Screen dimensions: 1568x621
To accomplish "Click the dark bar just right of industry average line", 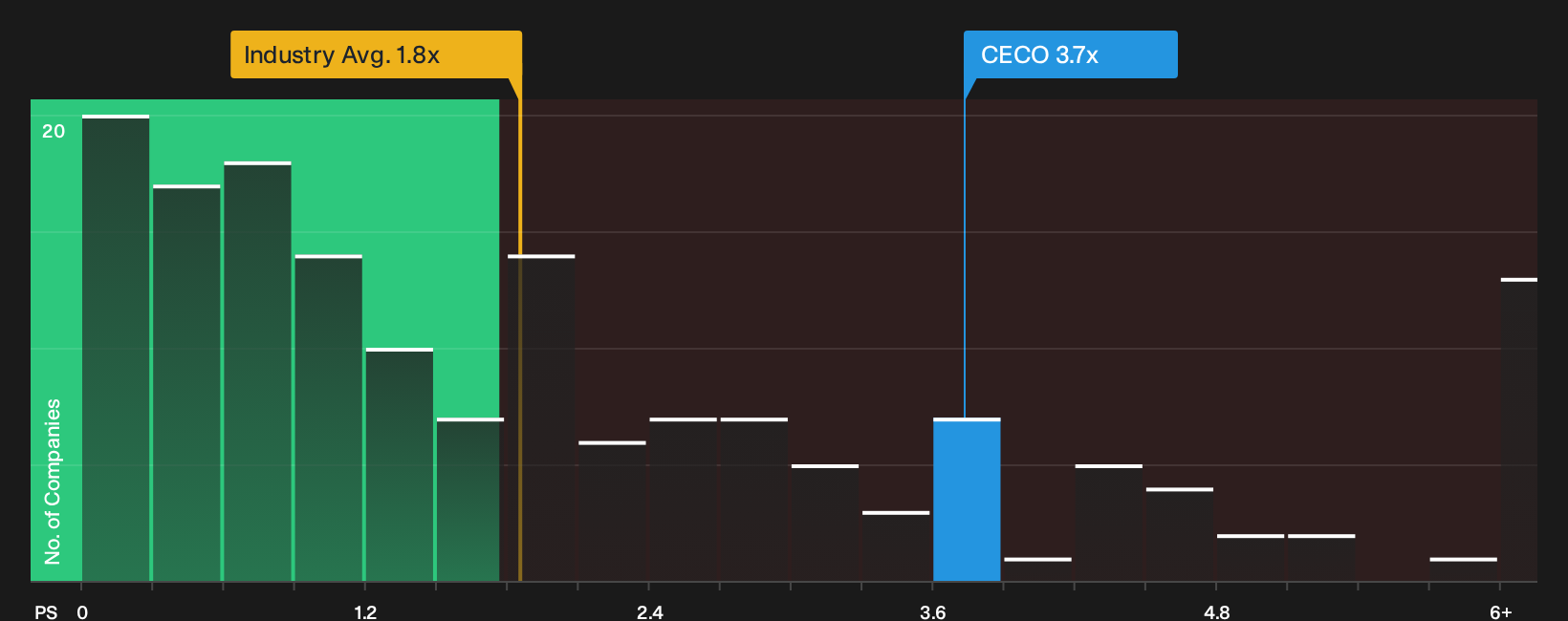I will click(x=541, y=418).
